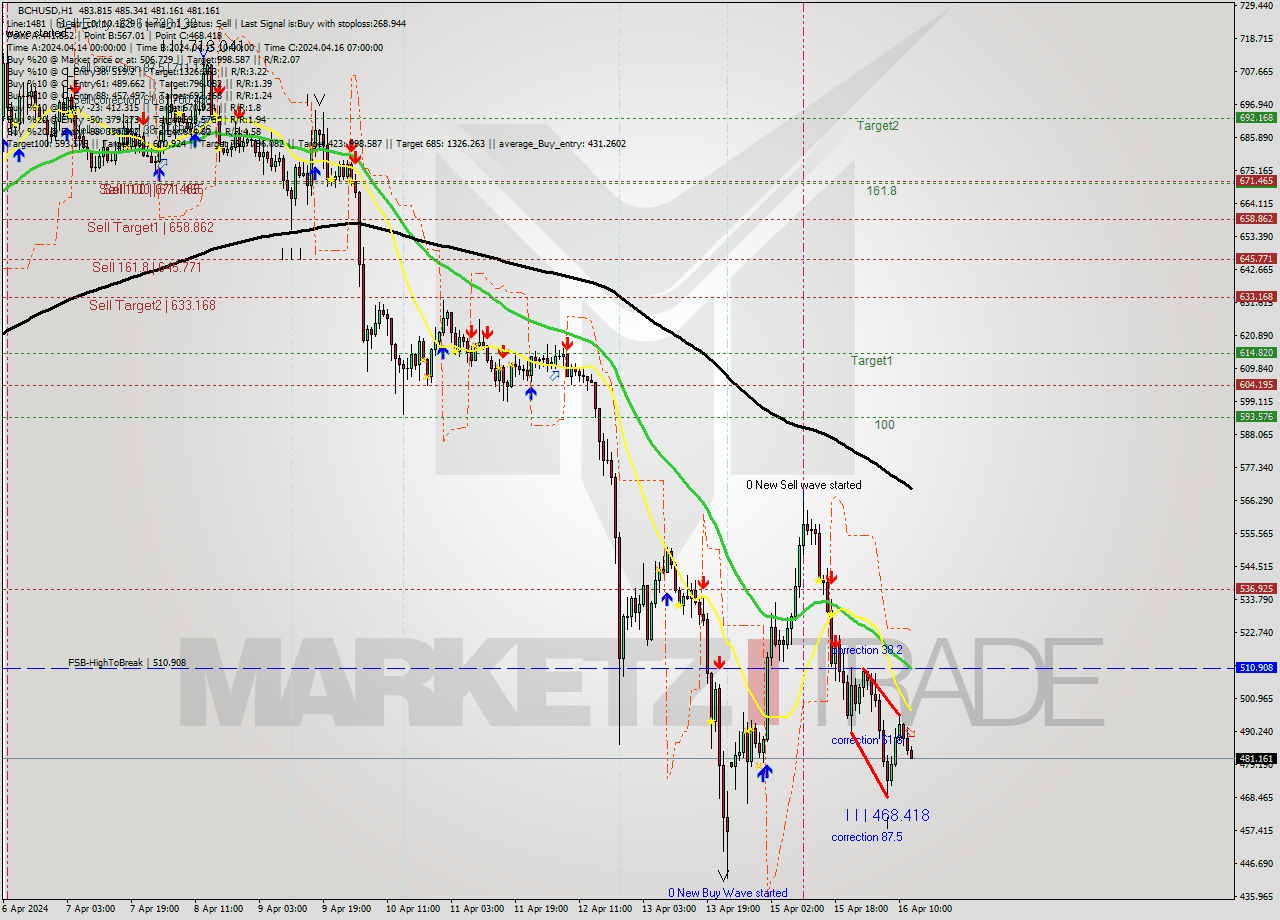1280x920 pixels.
Task: Click the green Target1 label
Action: point(871,360)
